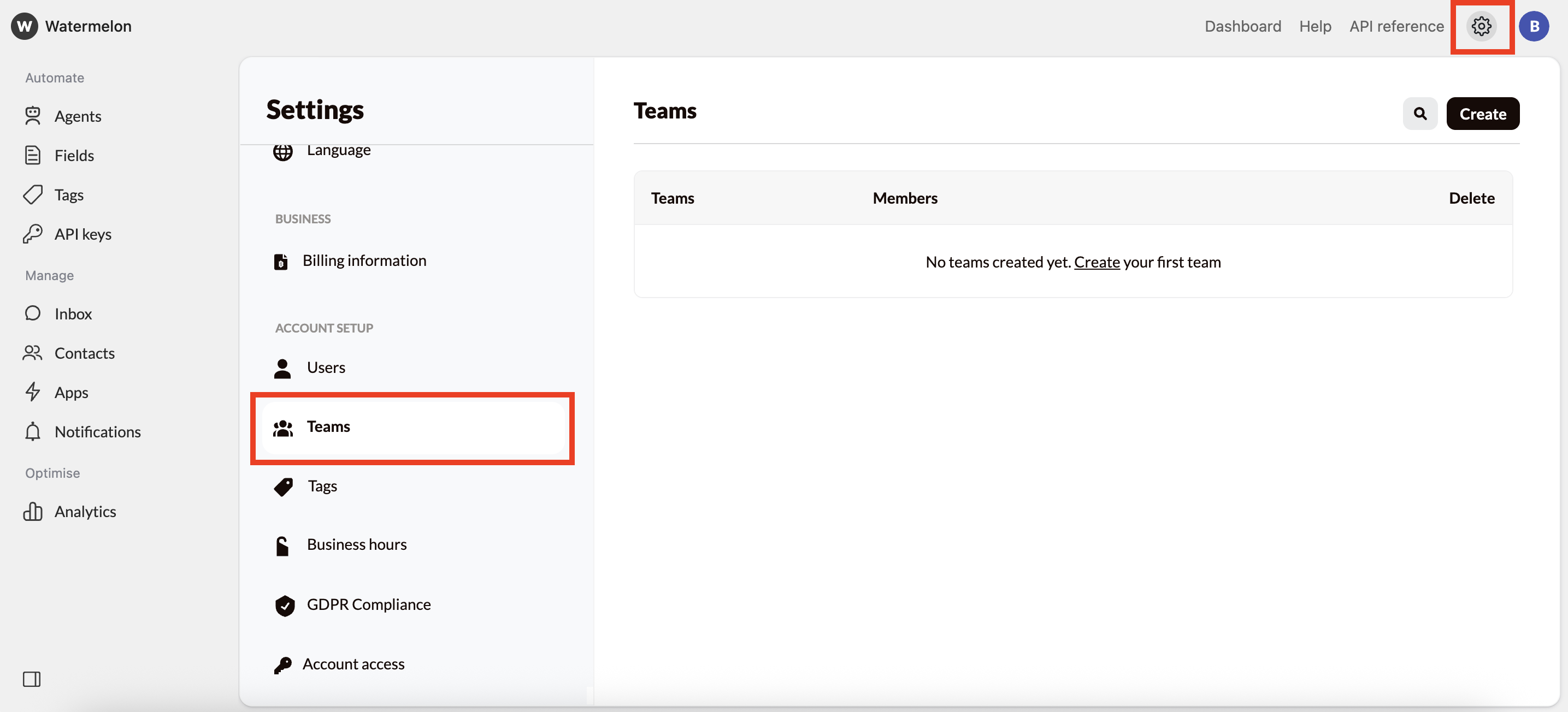Go to Analytics in the sidebar
The width and height of the screenshot is (1568, 712).
pos(85,511)
